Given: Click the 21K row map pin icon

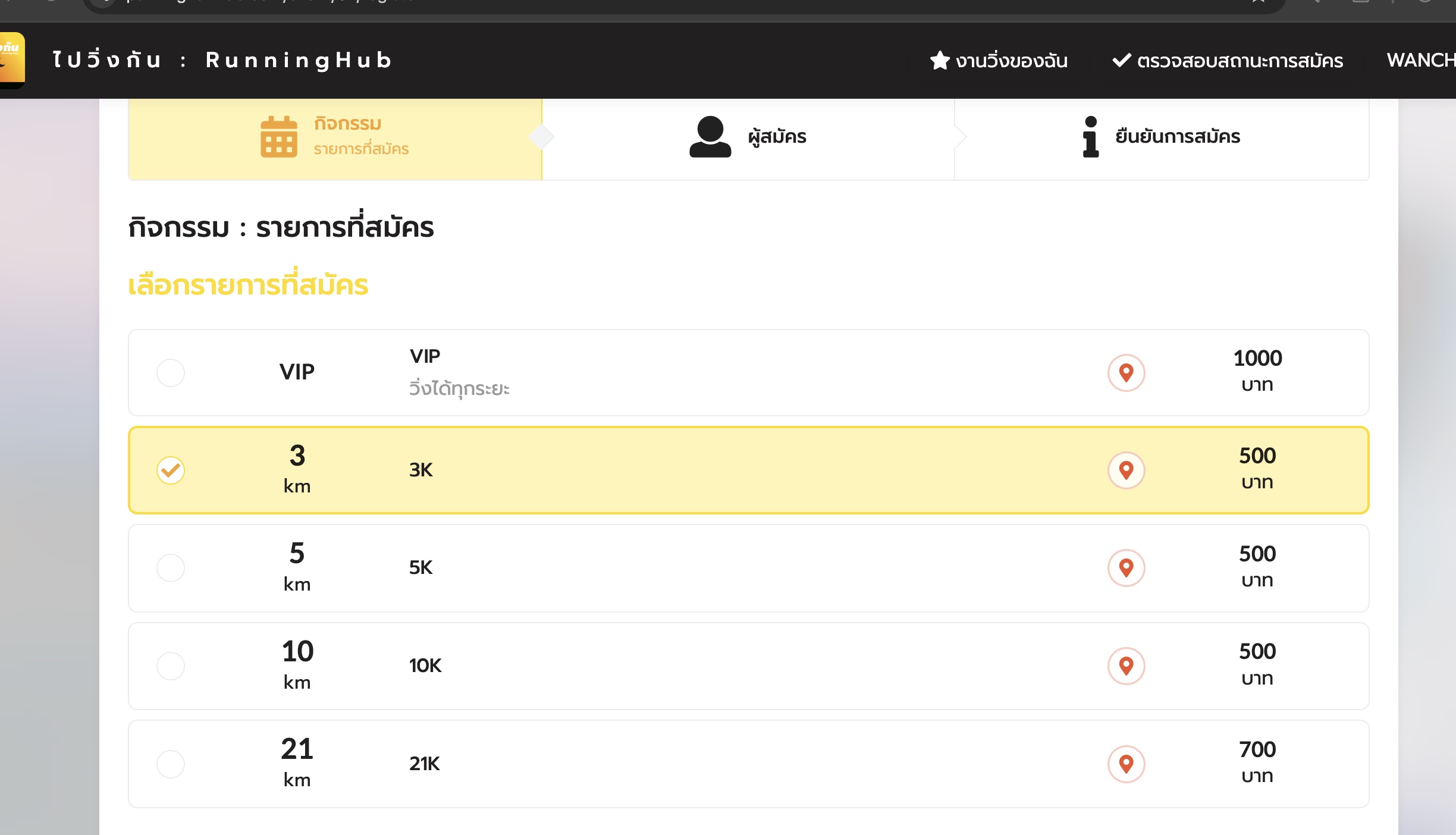Looking at the screenshot, I should click(1126, 764).
